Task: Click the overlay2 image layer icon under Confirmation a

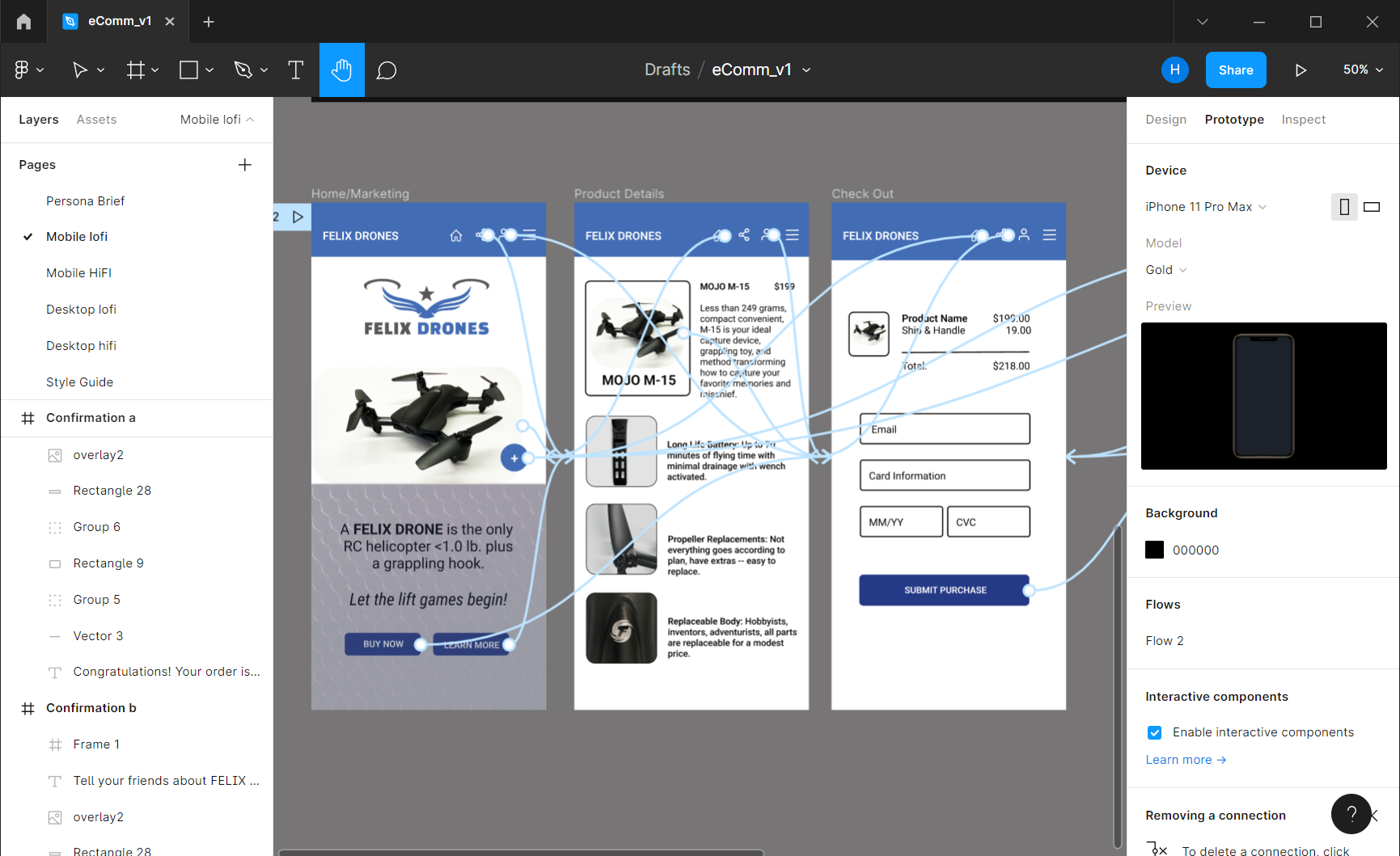Action: tap(55, 455)
